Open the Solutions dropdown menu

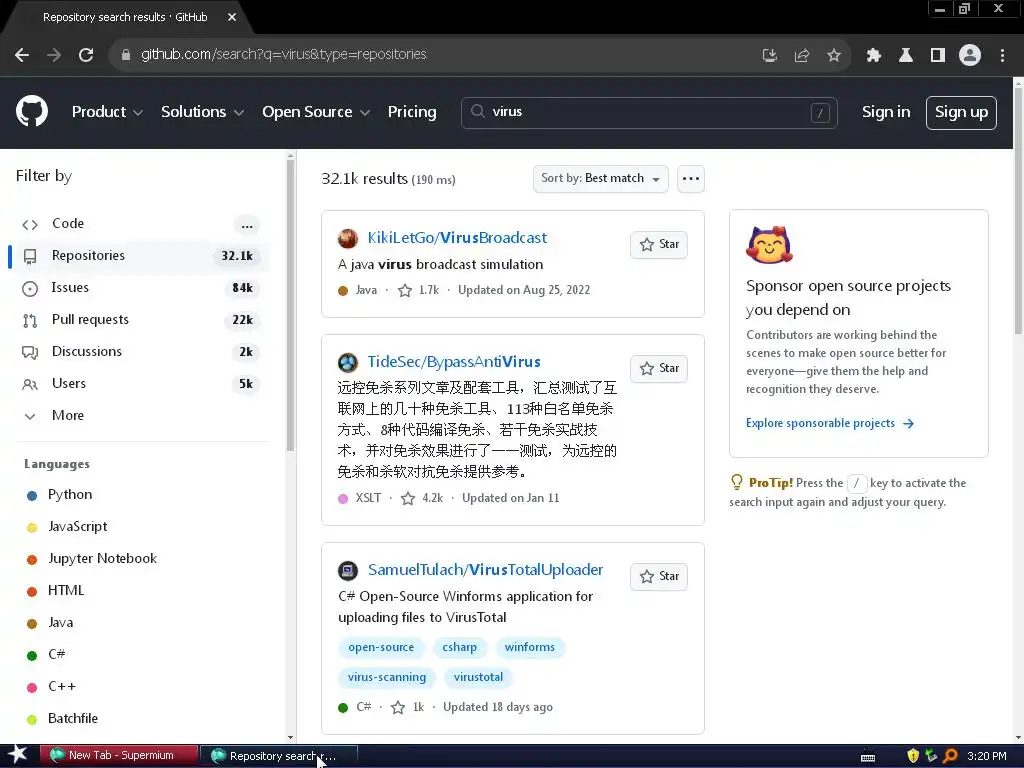coord(202,112)
